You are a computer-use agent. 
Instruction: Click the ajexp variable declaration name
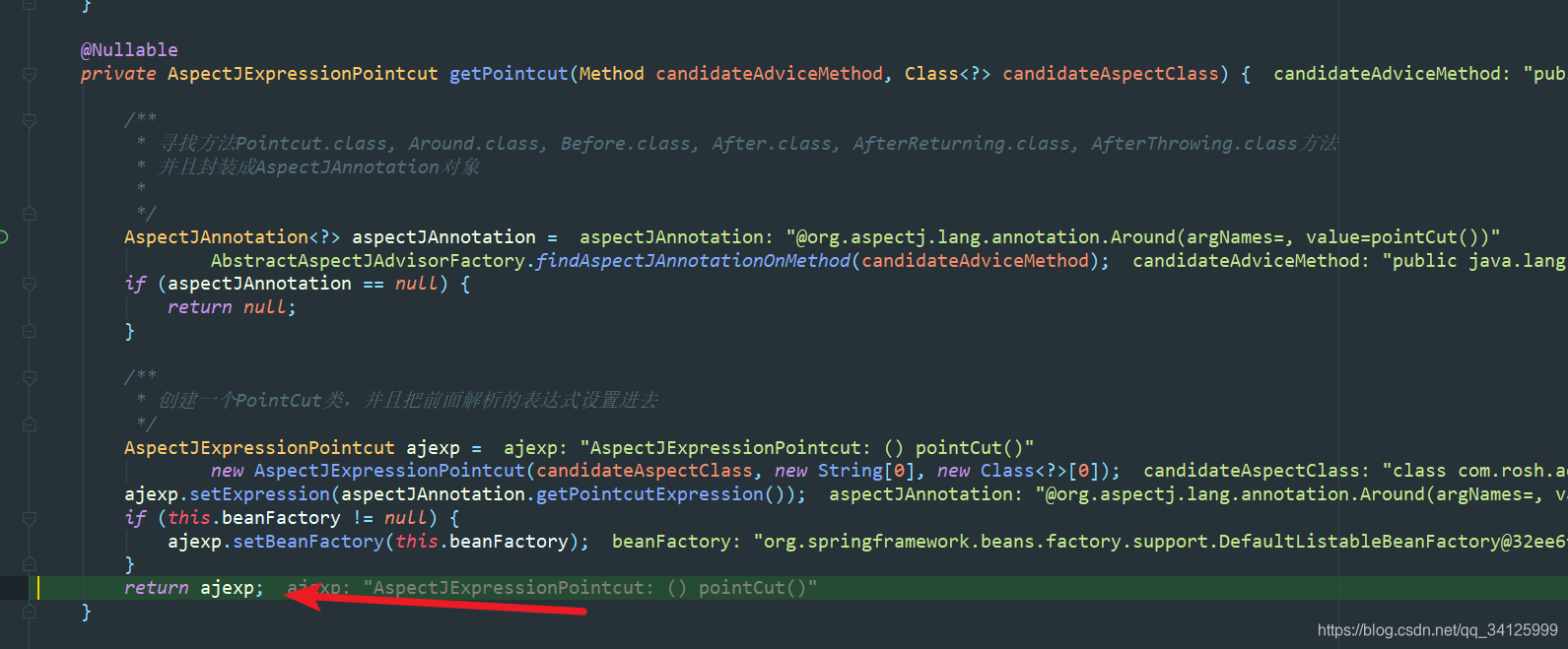[x=433, y=448]
